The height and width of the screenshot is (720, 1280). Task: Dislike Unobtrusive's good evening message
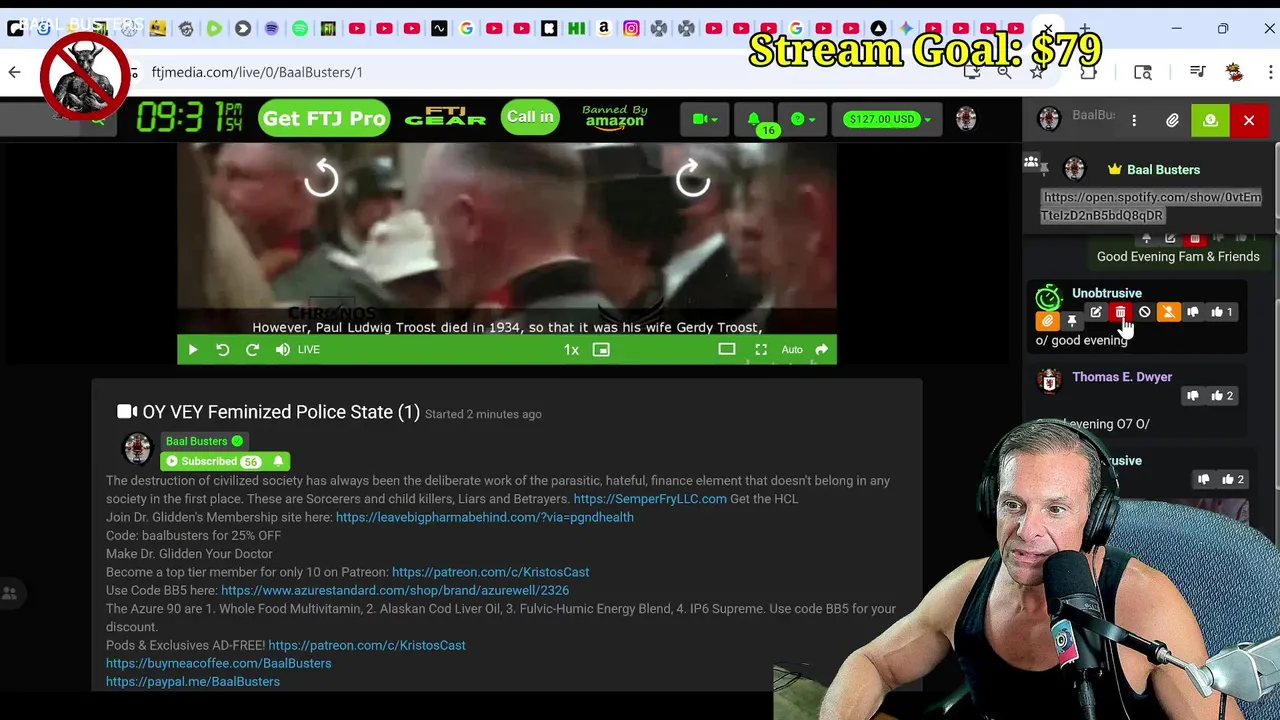(x=1193, y=312)
